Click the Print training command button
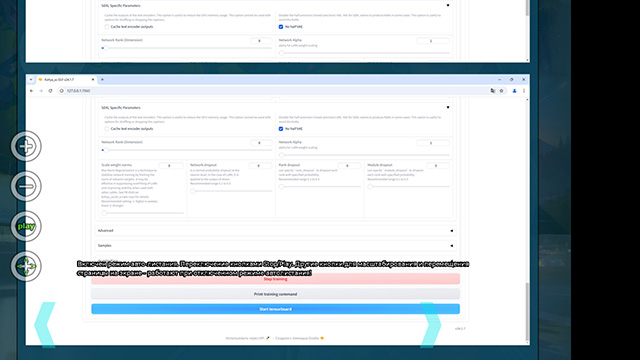The image size is (640, 360). click(276, 294)
